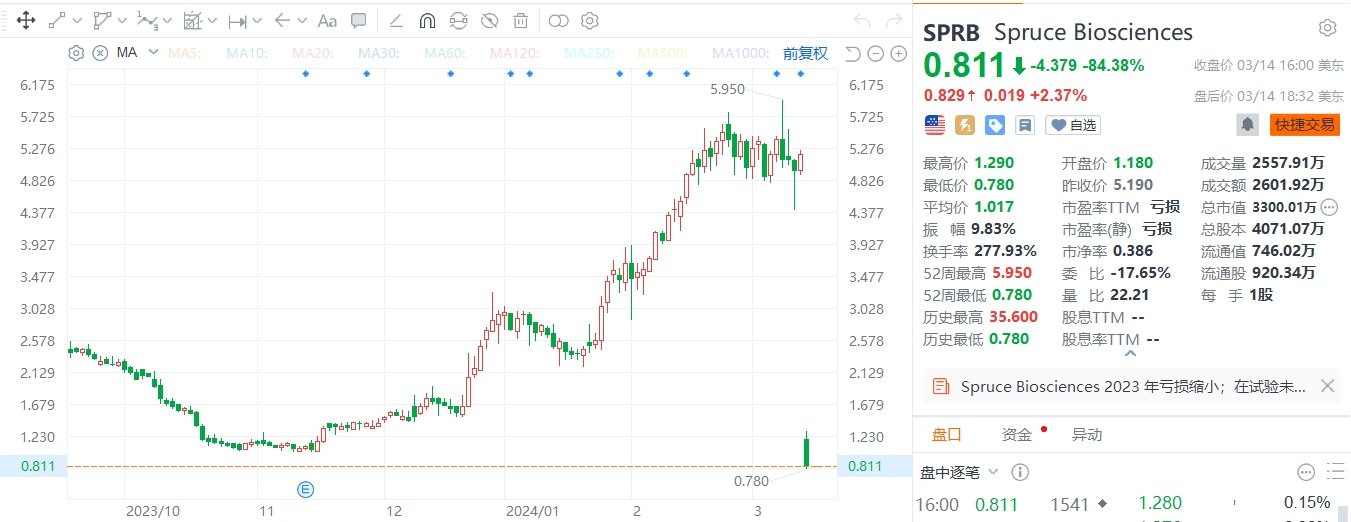This screenshot has height=522, width=1351.
Task: Zoom out chart with minus icon
Action: click(x=875, y=54)
